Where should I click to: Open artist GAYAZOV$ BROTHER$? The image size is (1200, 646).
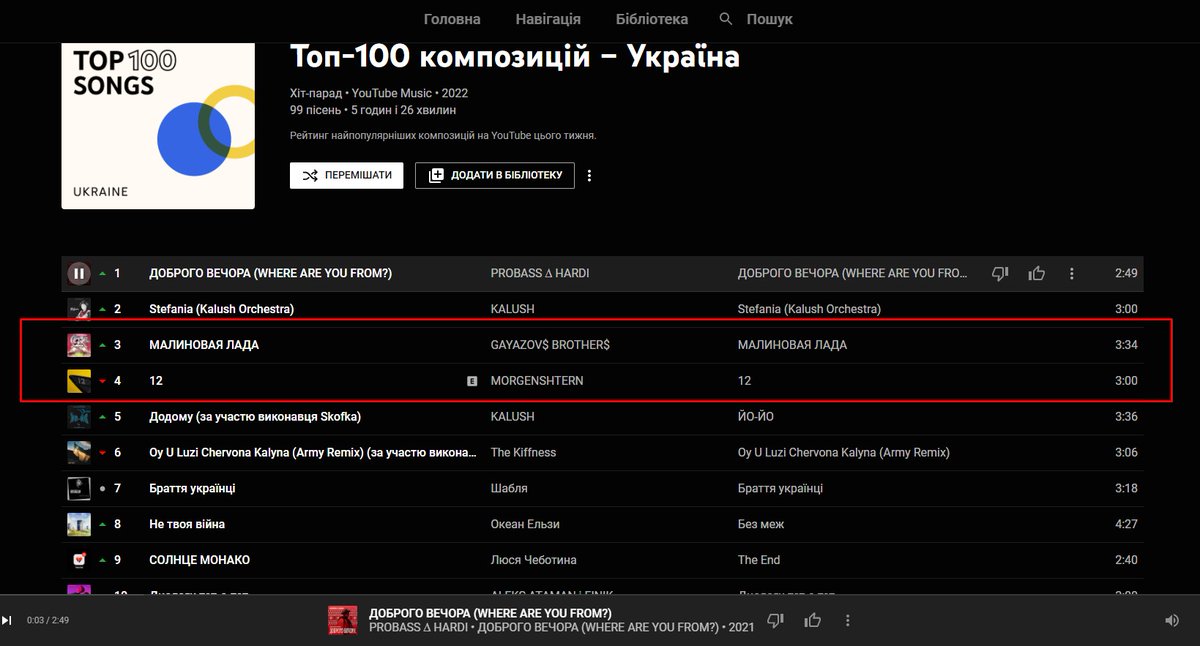[x=550, y=345]
